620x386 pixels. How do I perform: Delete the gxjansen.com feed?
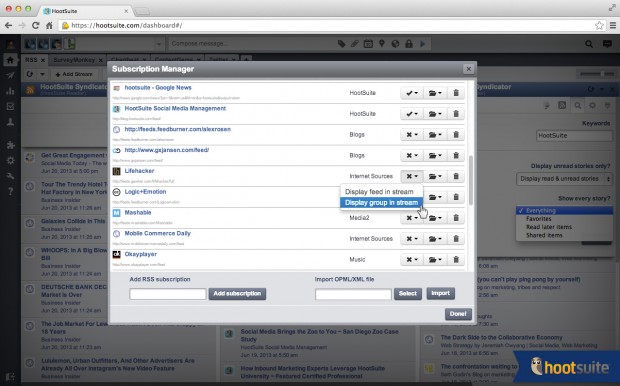[x=456, y=155]
